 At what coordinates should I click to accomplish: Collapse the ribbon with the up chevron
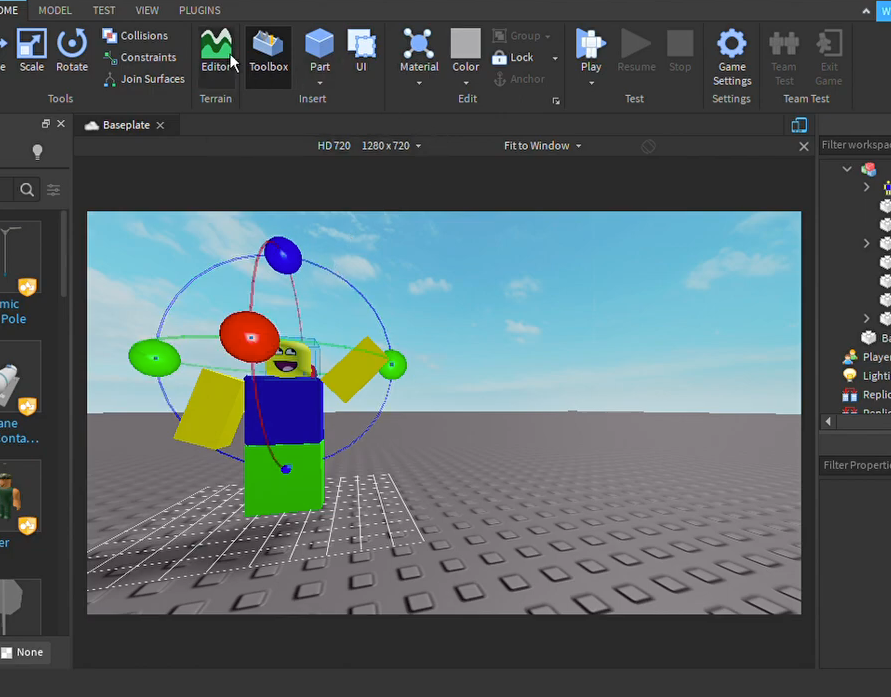pyautogui.click(x=866, y=11)
